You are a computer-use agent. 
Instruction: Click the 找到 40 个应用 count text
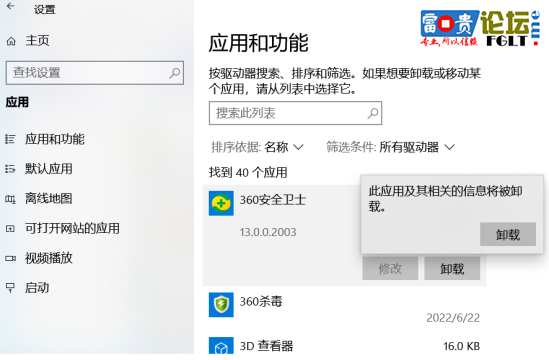[x=248, y=172]
